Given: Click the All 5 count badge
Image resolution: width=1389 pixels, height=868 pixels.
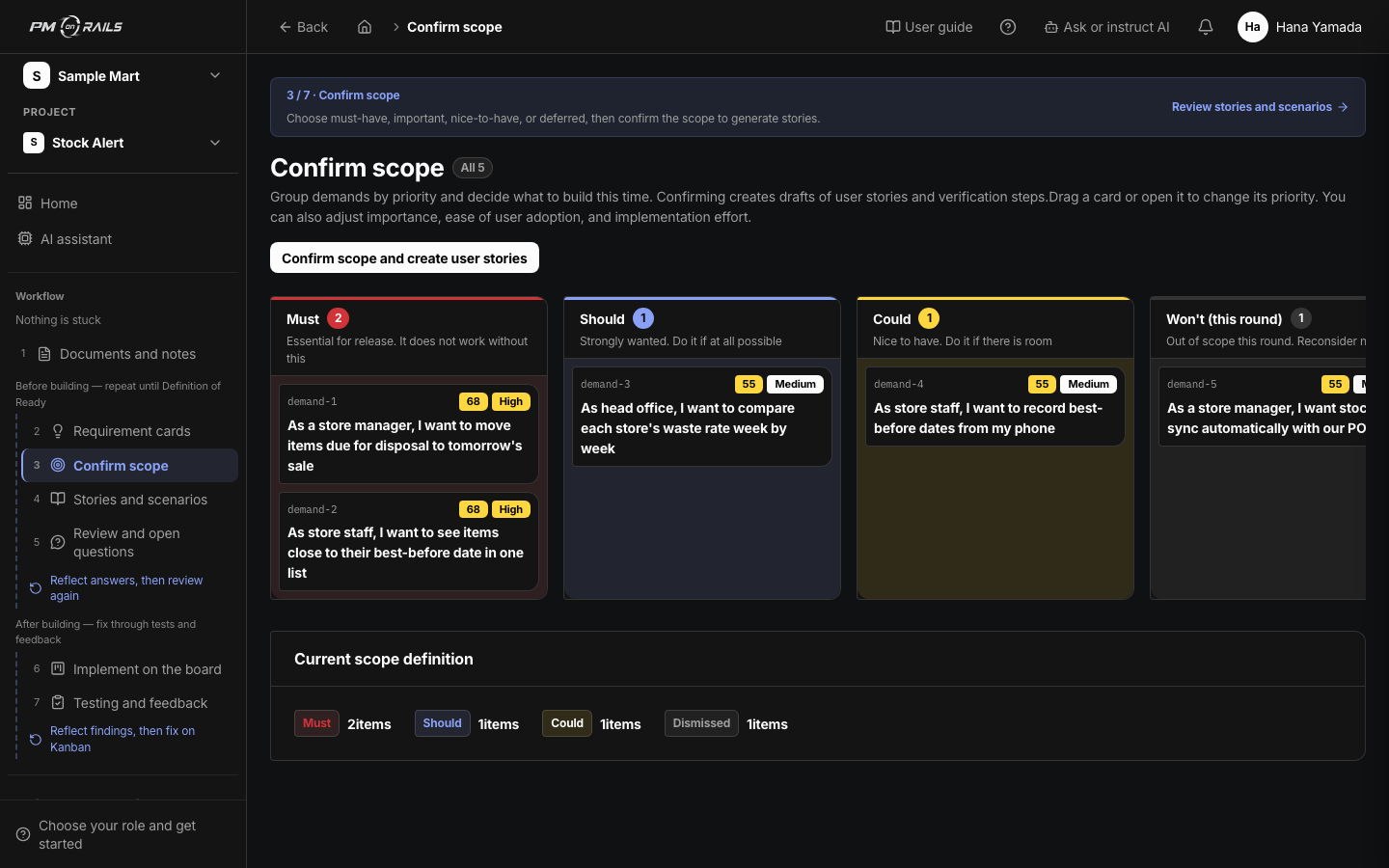Looking at the screenshot, I should [x=473, y=168].
